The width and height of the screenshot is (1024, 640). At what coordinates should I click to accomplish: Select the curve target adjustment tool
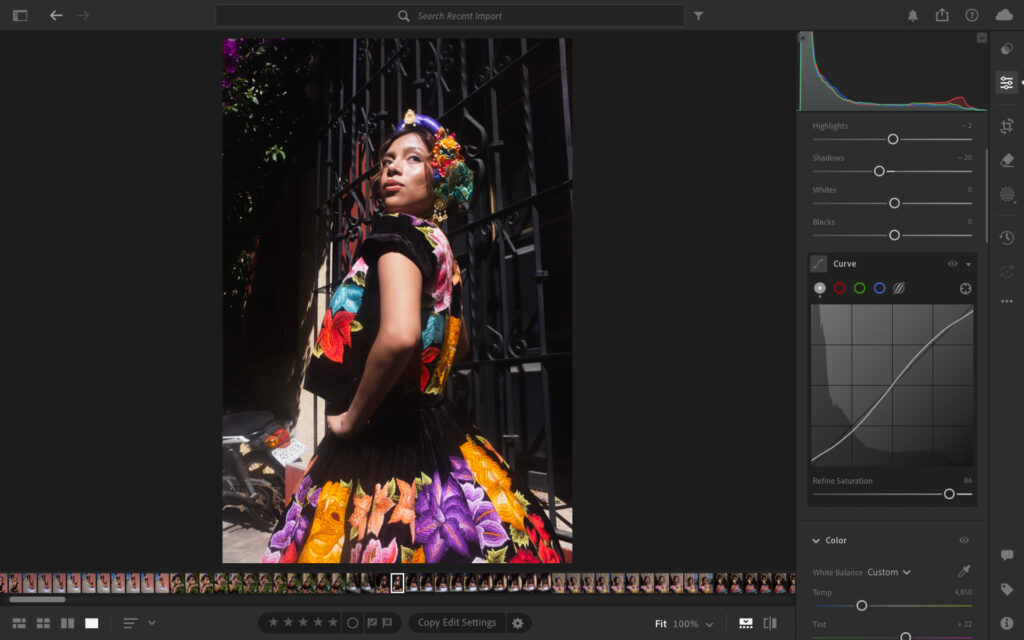[x=966, y=288]
